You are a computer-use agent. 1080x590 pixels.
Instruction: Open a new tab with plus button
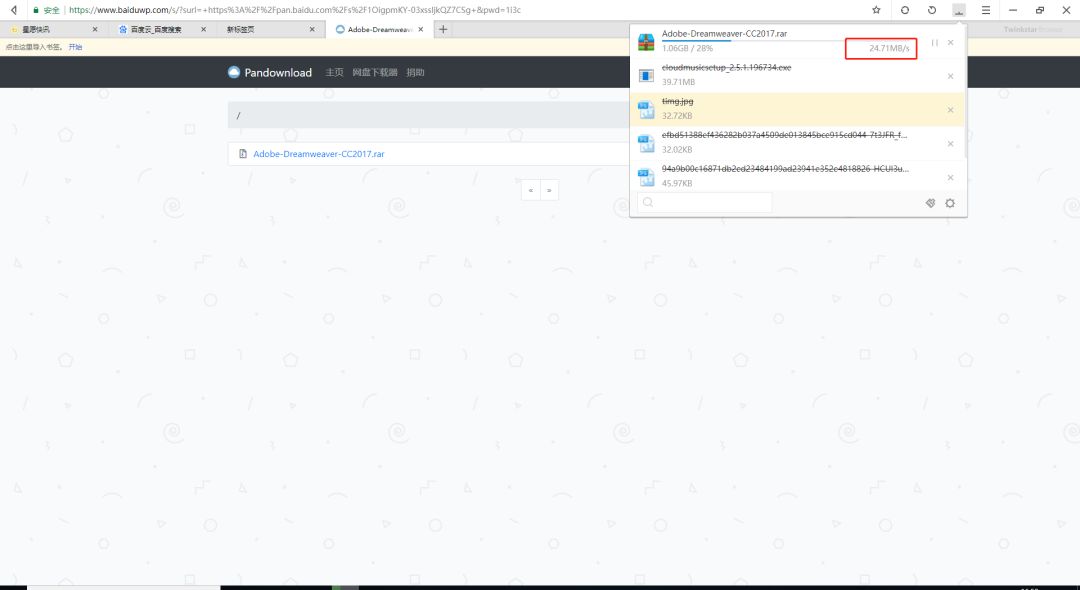click(443, 29)
